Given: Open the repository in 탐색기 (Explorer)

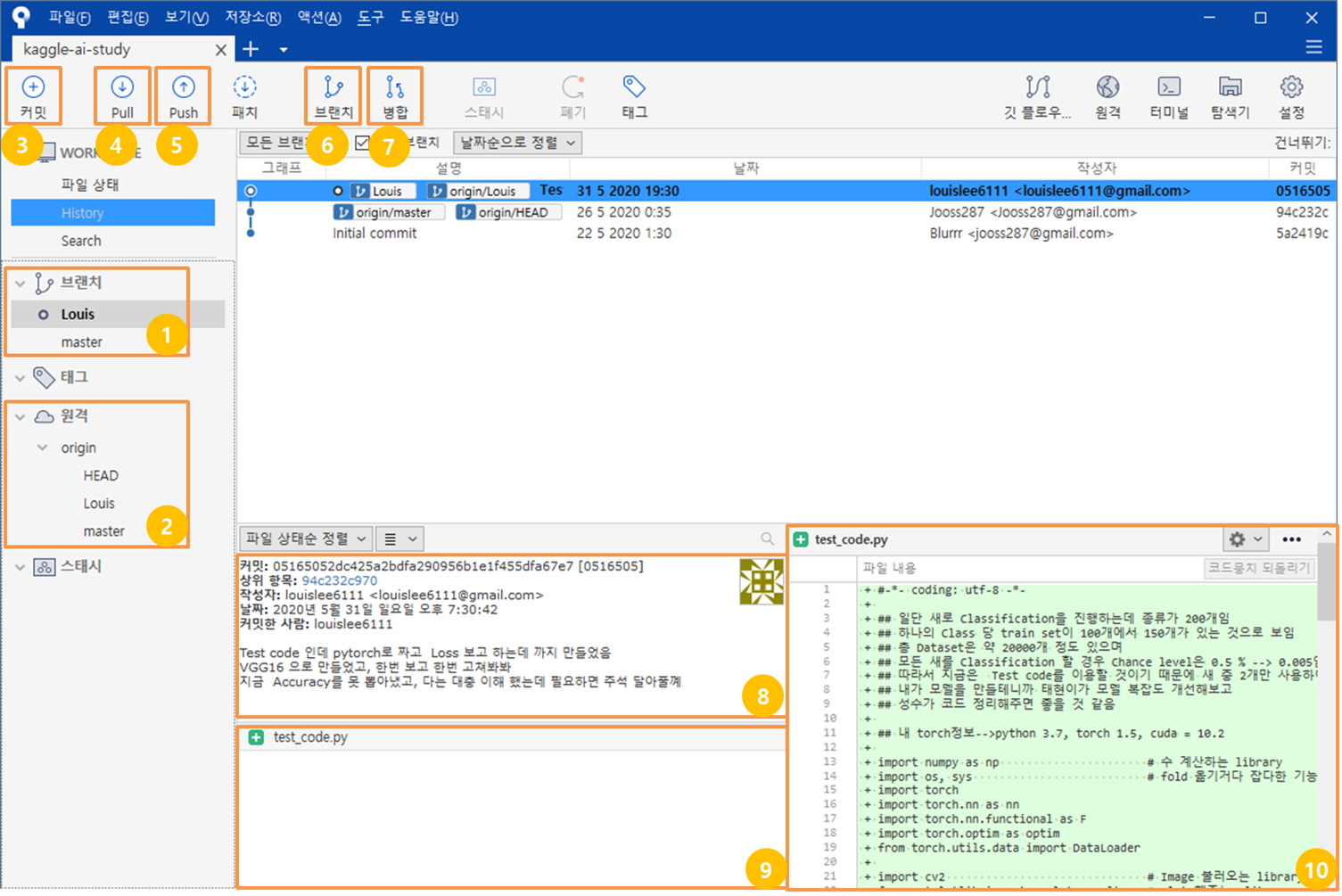Looking at the screenshot, I should (1230, 95).
